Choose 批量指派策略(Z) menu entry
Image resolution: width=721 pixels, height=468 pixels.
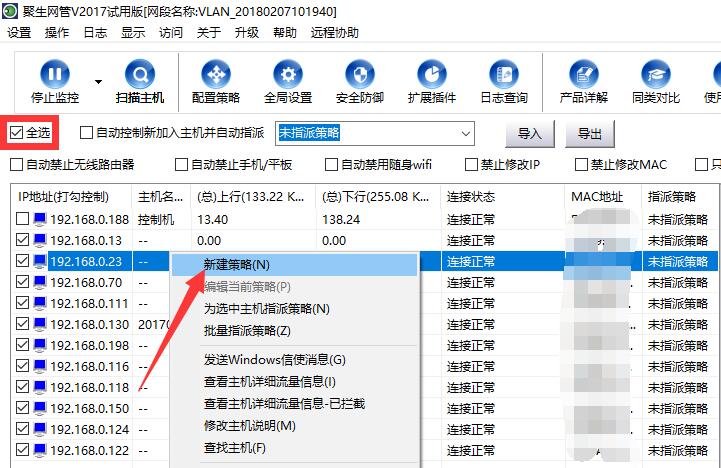click(x=294, y=331)
